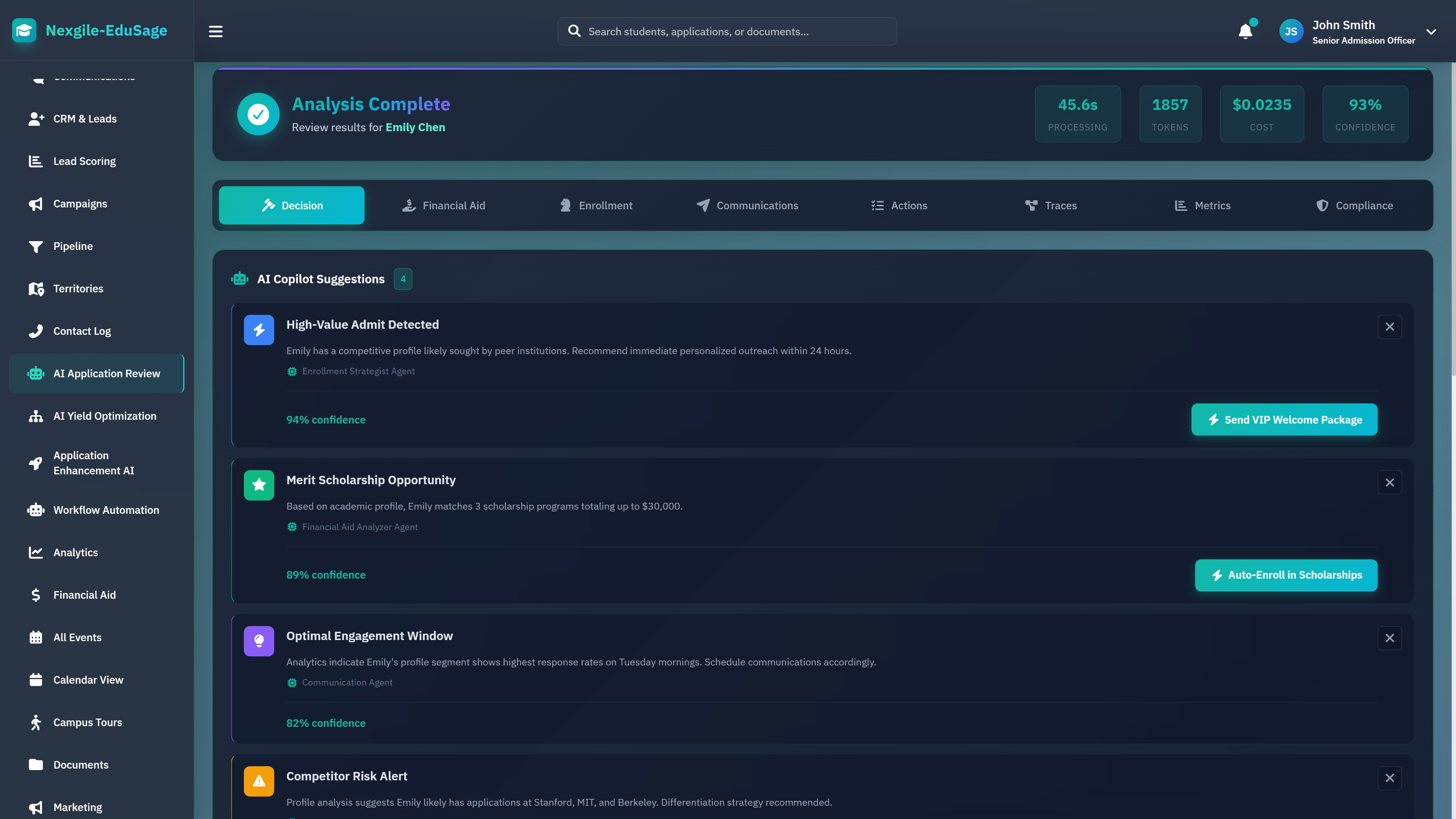Click the notification bell icon
The height and width of the screenshot is (819, 1456).
1246,31
